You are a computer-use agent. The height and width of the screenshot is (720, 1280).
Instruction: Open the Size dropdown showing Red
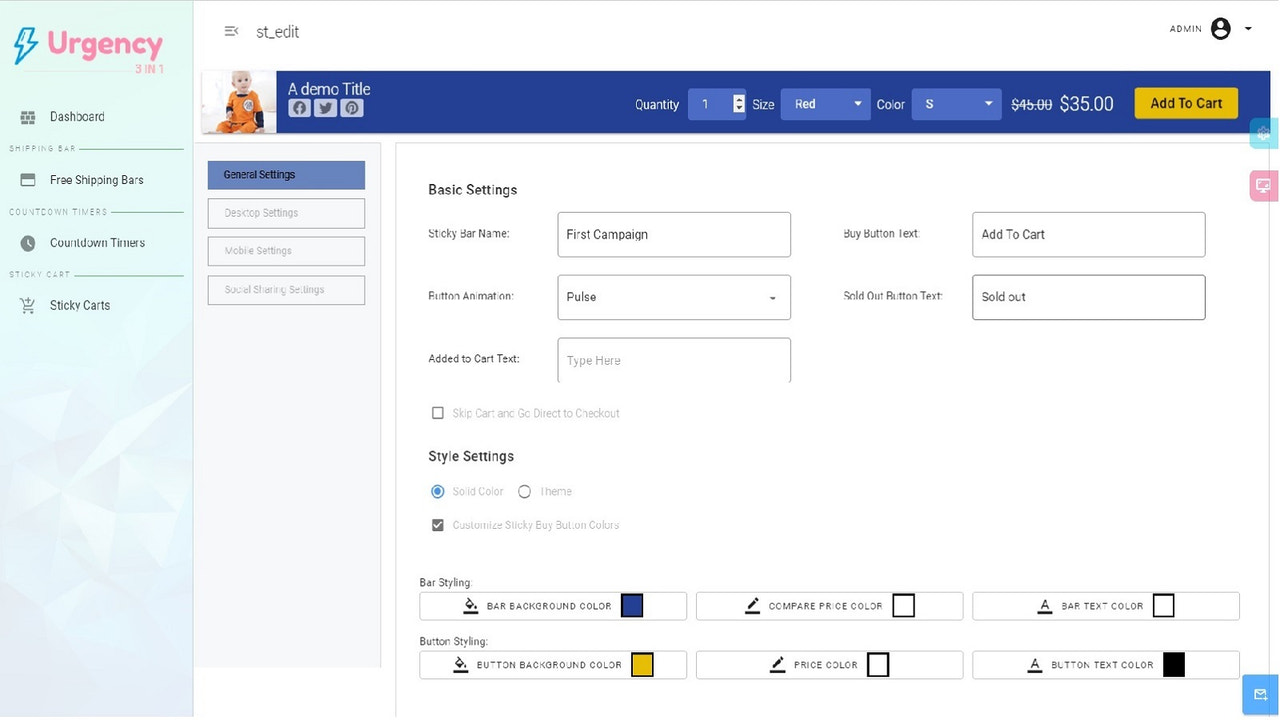click(x=826, y=104)
